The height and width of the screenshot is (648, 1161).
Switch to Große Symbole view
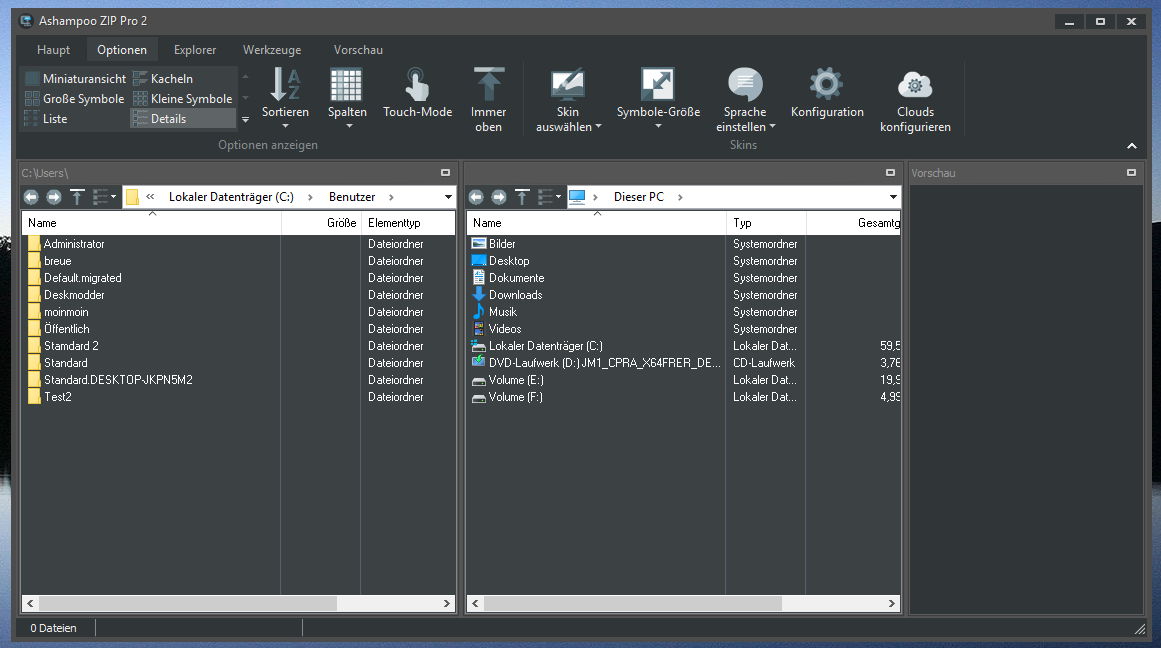pyautogui.click(x=75, y=98)
